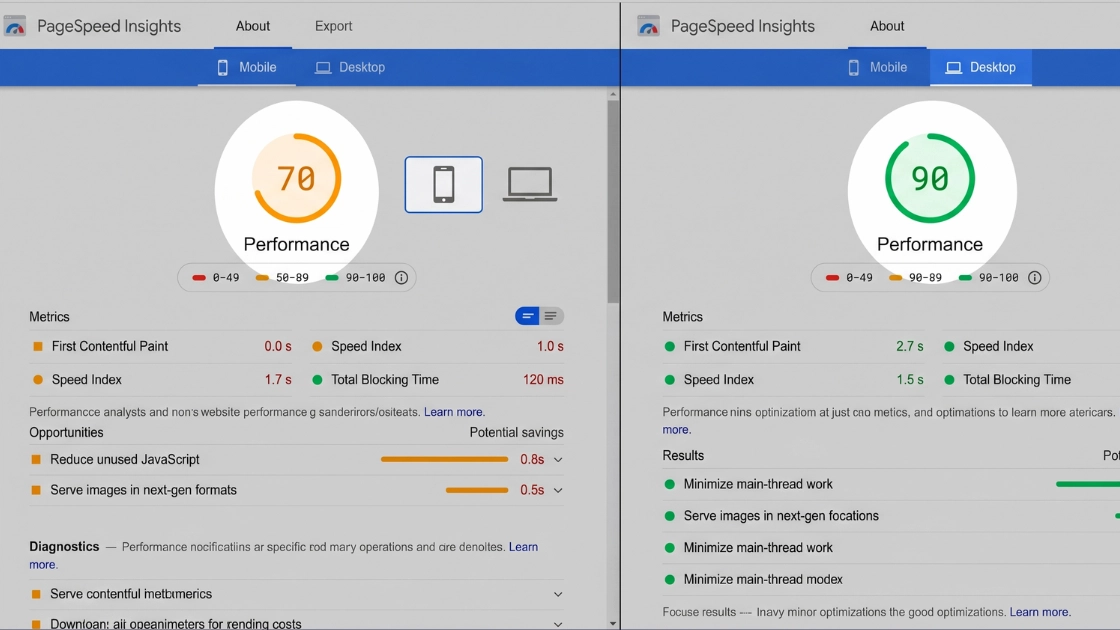Expand Serve images in next-gen formats

pos(558,491)
